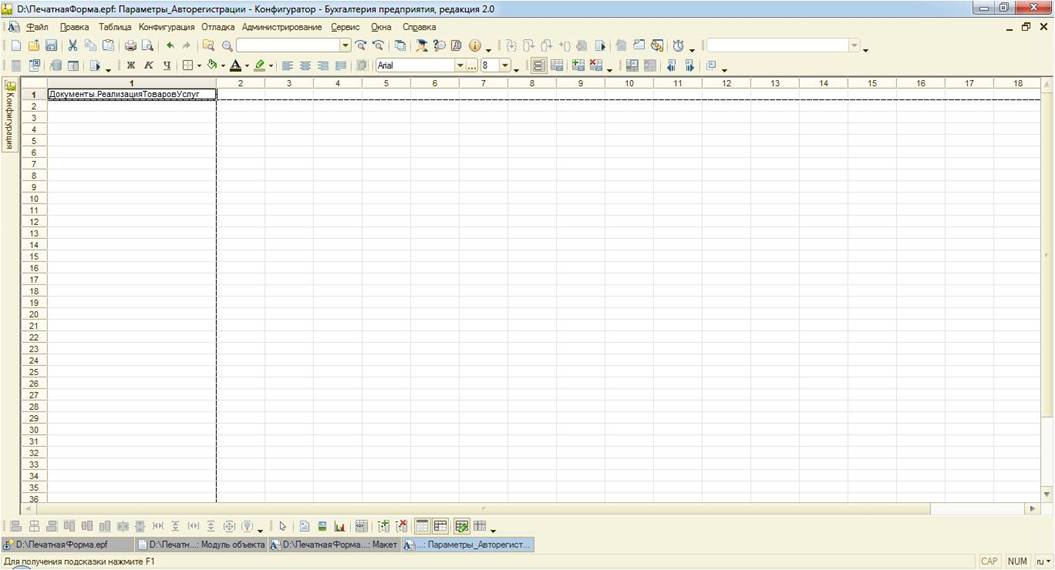Click the yellow info icon
This screenshot has height=570, width=1055.
pos(475,46)
